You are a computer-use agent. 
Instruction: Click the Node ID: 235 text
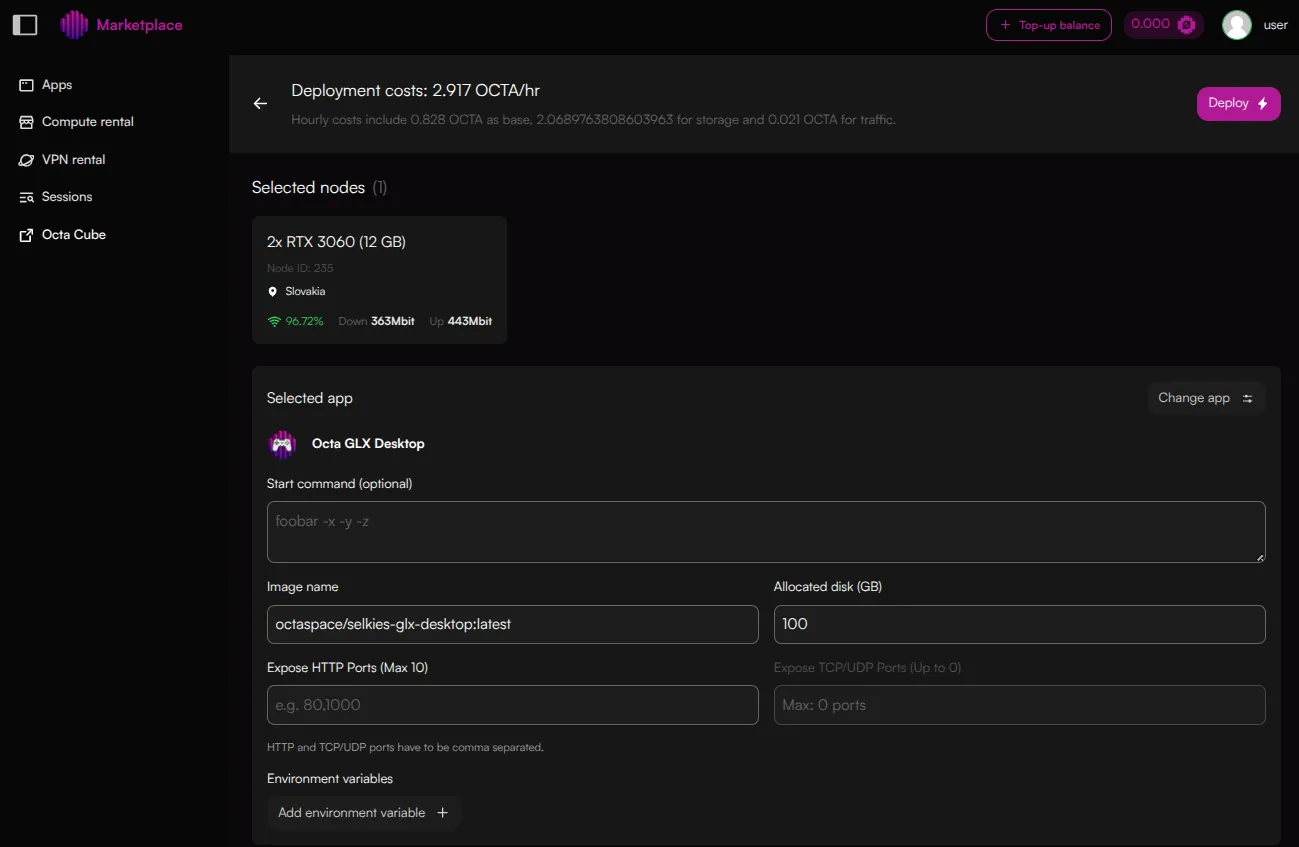click(300, 268)
